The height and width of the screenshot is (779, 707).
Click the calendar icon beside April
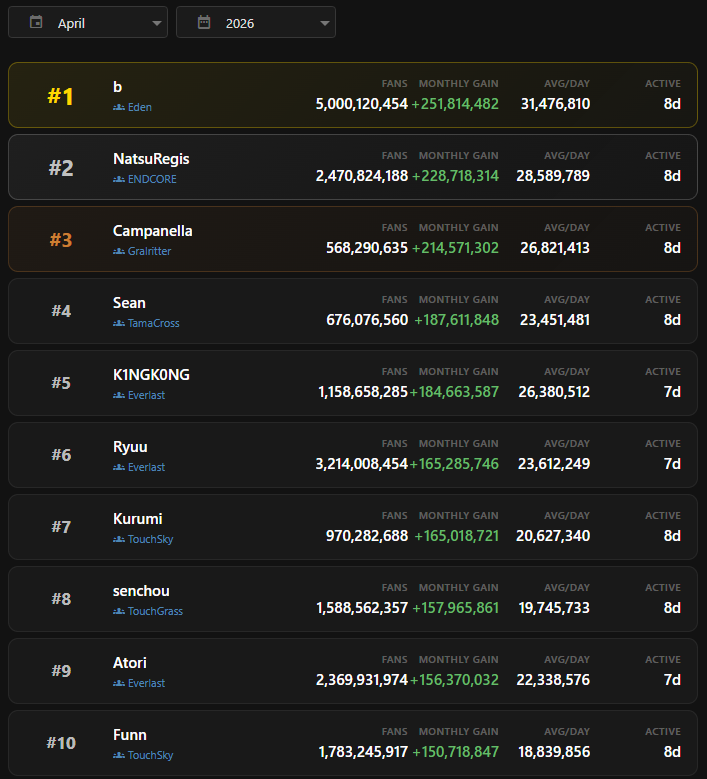[36, 22]
